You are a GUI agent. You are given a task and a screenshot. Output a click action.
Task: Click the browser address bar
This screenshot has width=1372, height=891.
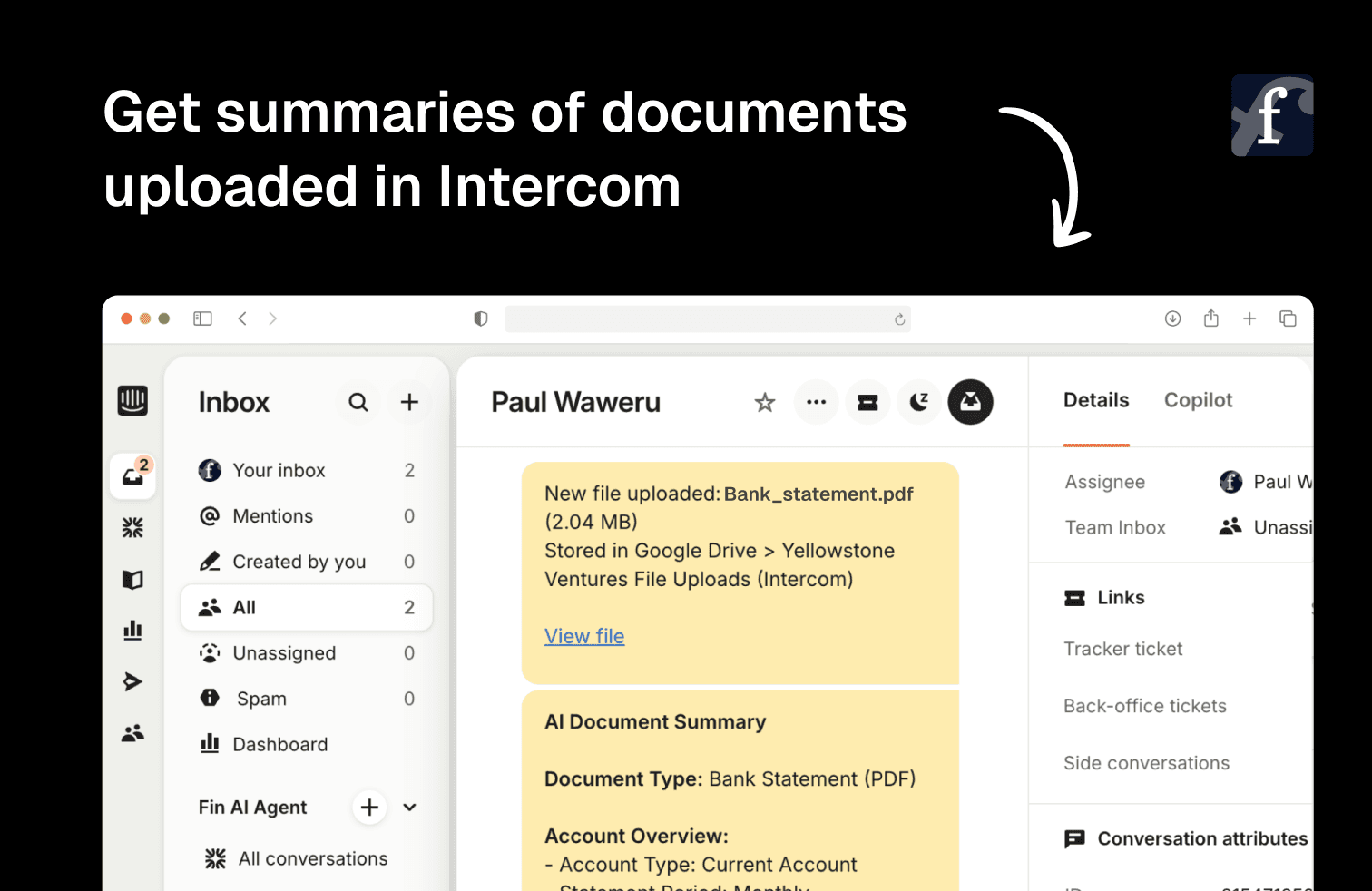pyautogui.click(x=708, y=318)
